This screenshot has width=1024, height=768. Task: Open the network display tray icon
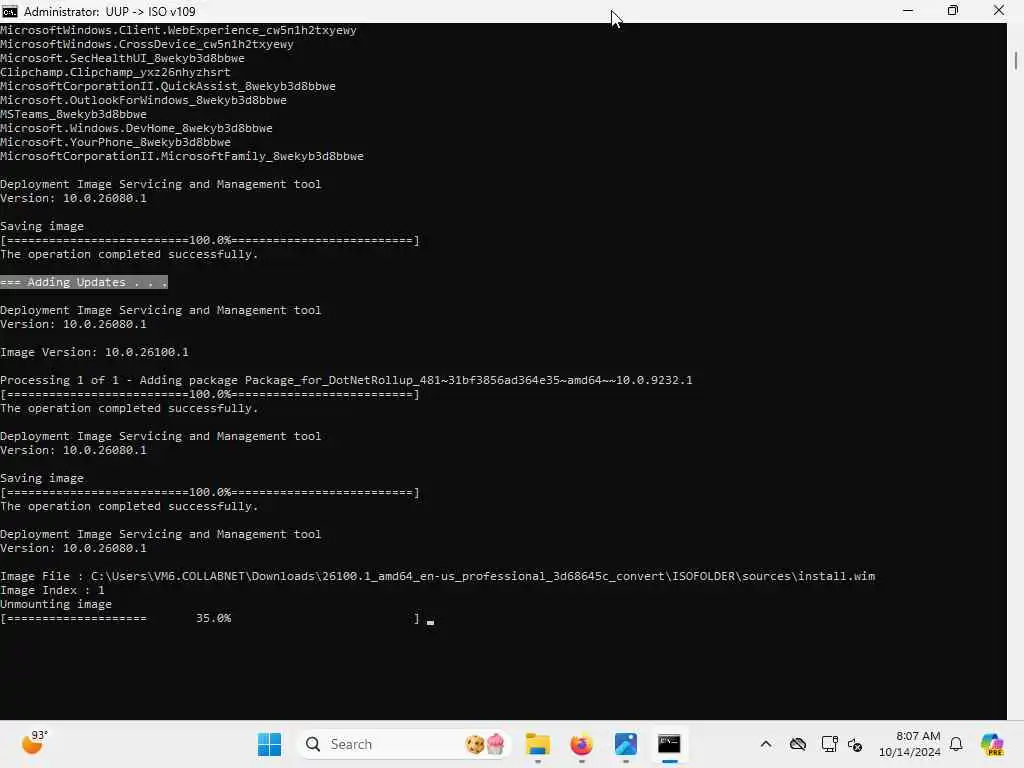tap(829, 744)
